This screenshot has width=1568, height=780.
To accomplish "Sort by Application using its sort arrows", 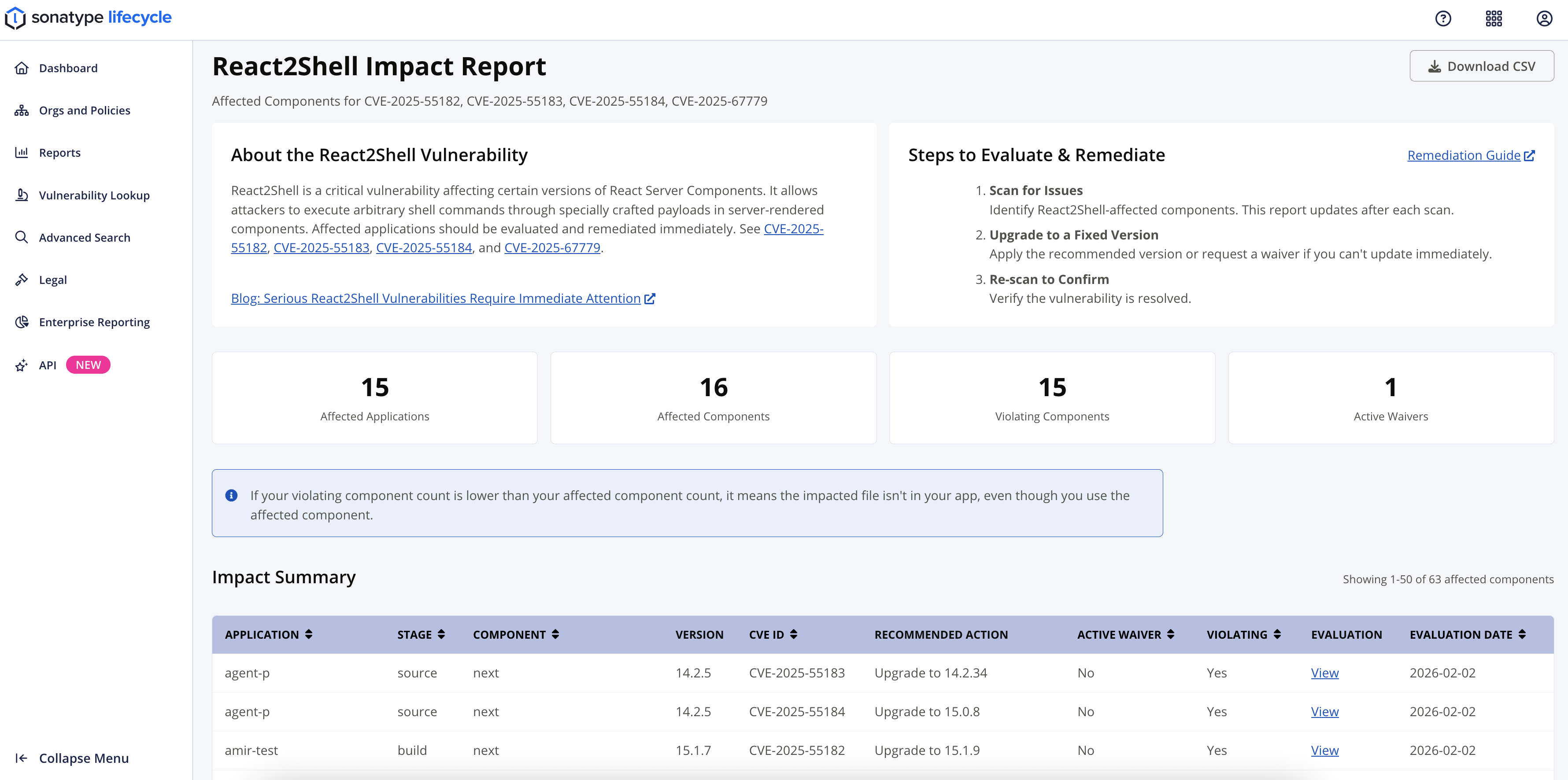I will [x=309, y=634].
